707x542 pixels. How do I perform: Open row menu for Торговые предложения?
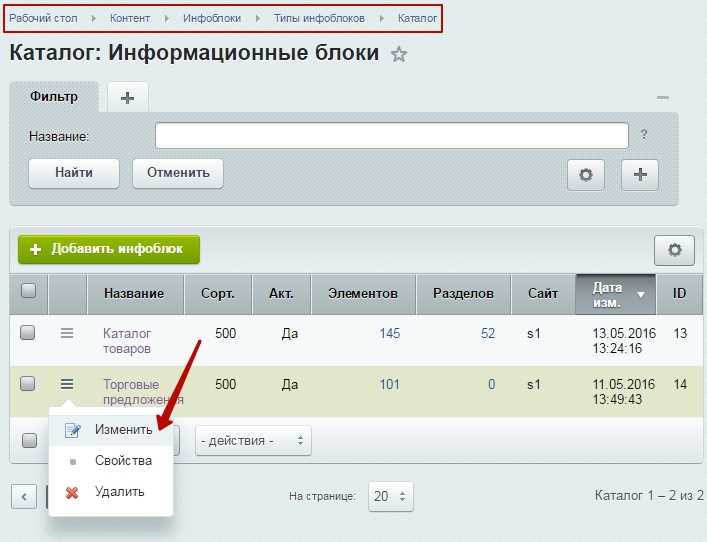(67, 384)
